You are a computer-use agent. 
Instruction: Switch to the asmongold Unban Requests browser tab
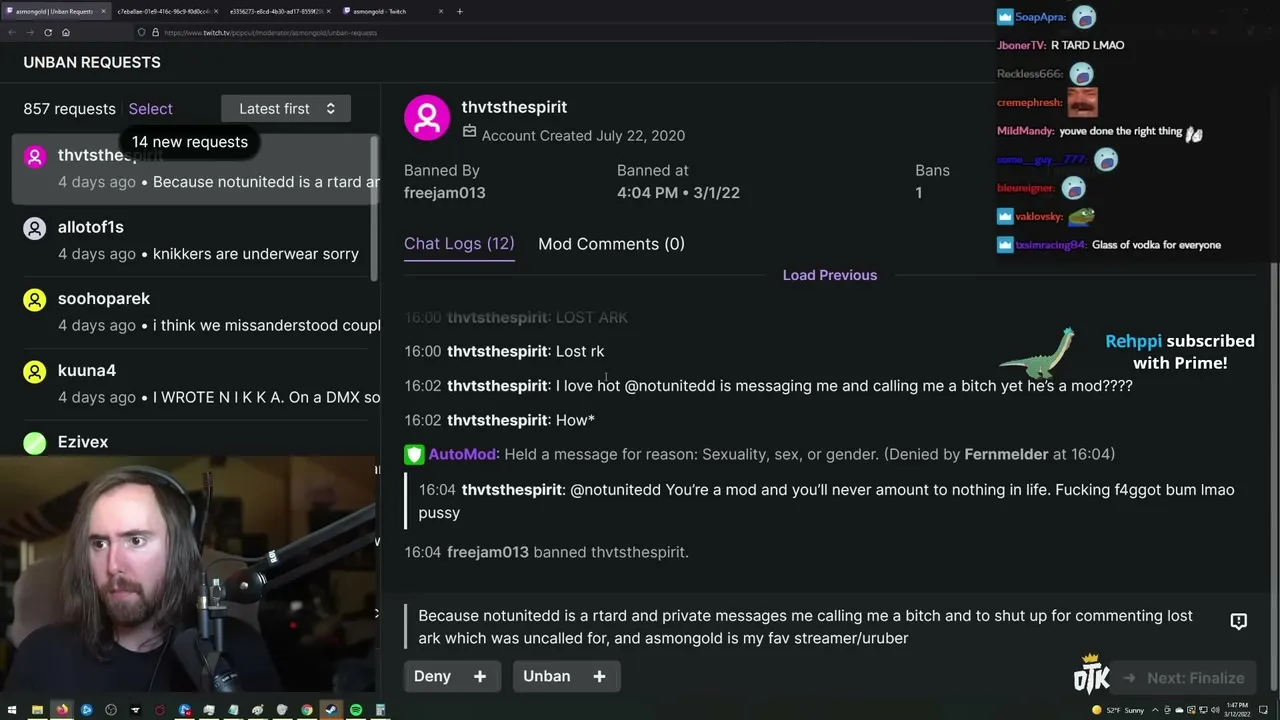point(55,11)
